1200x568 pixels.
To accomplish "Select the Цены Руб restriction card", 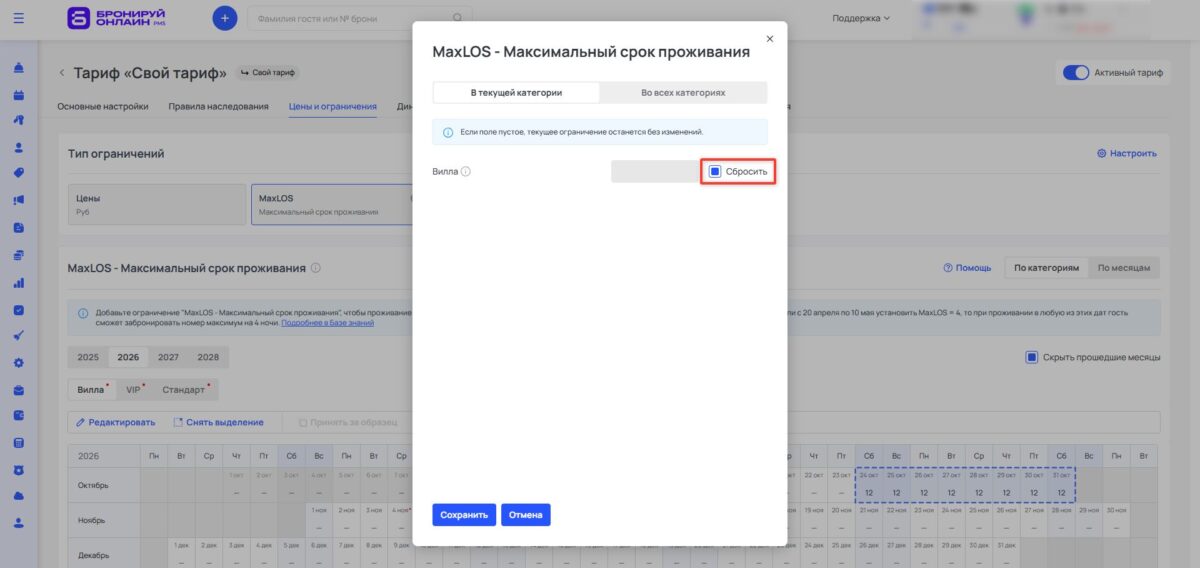I will 157,204.
